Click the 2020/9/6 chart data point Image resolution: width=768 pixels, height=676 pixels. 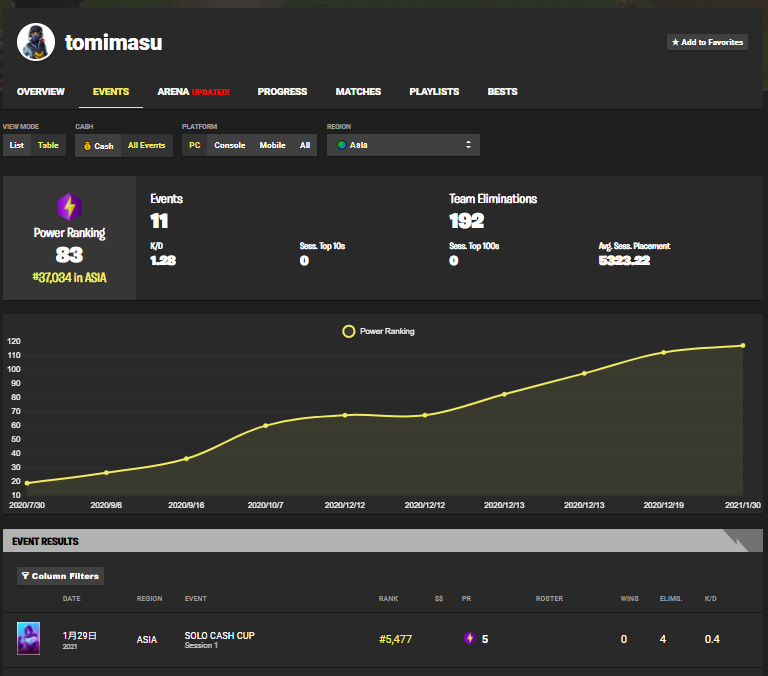pyautogui.click(x=106, y=473)
